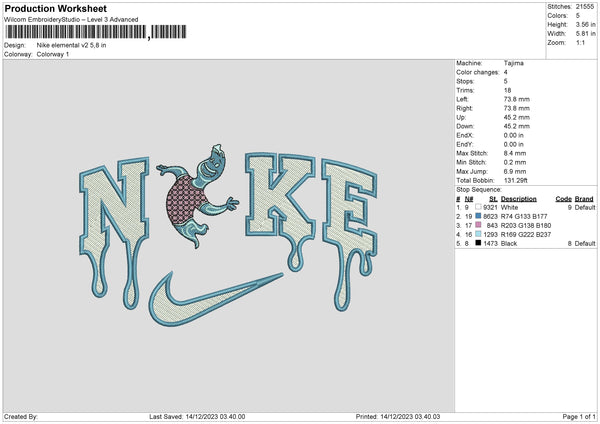The height and width of the screenshot is (424, 600).
Task: Click the White thread color swatch
Action: (x=478, y=207)
